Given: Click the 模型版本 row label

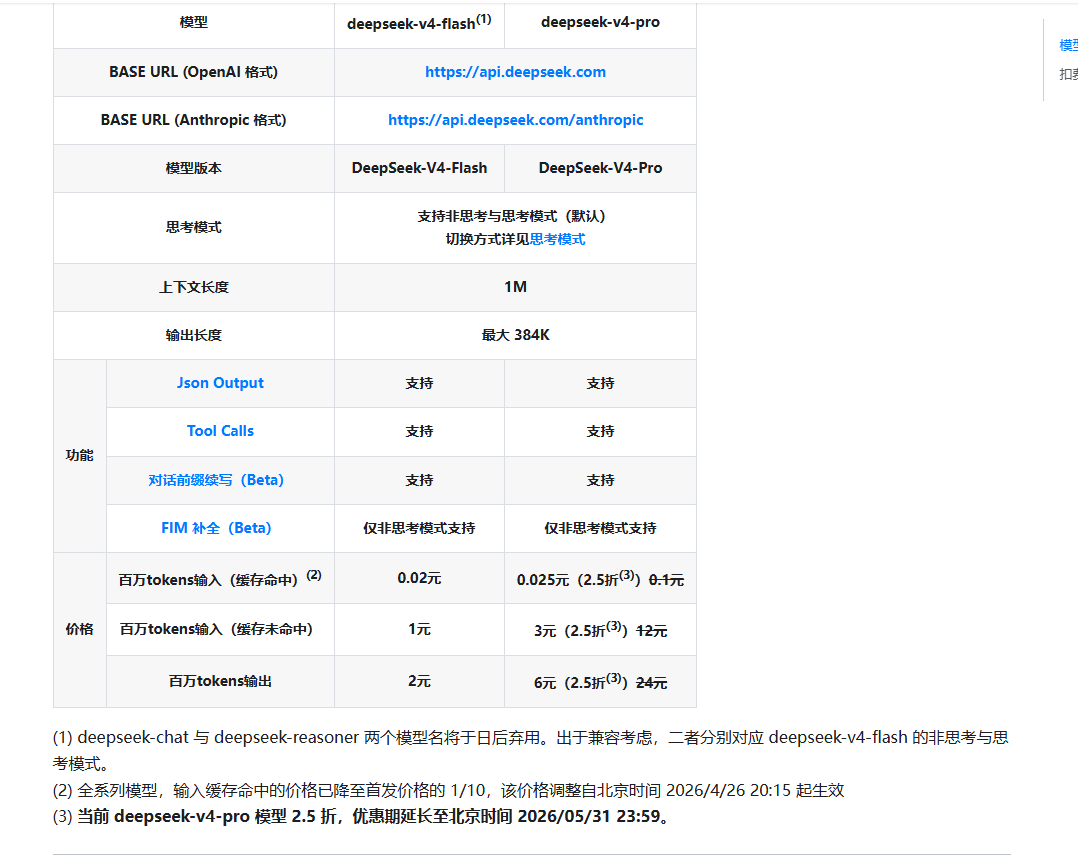Looking at the screenshot, I should (194, 168).
